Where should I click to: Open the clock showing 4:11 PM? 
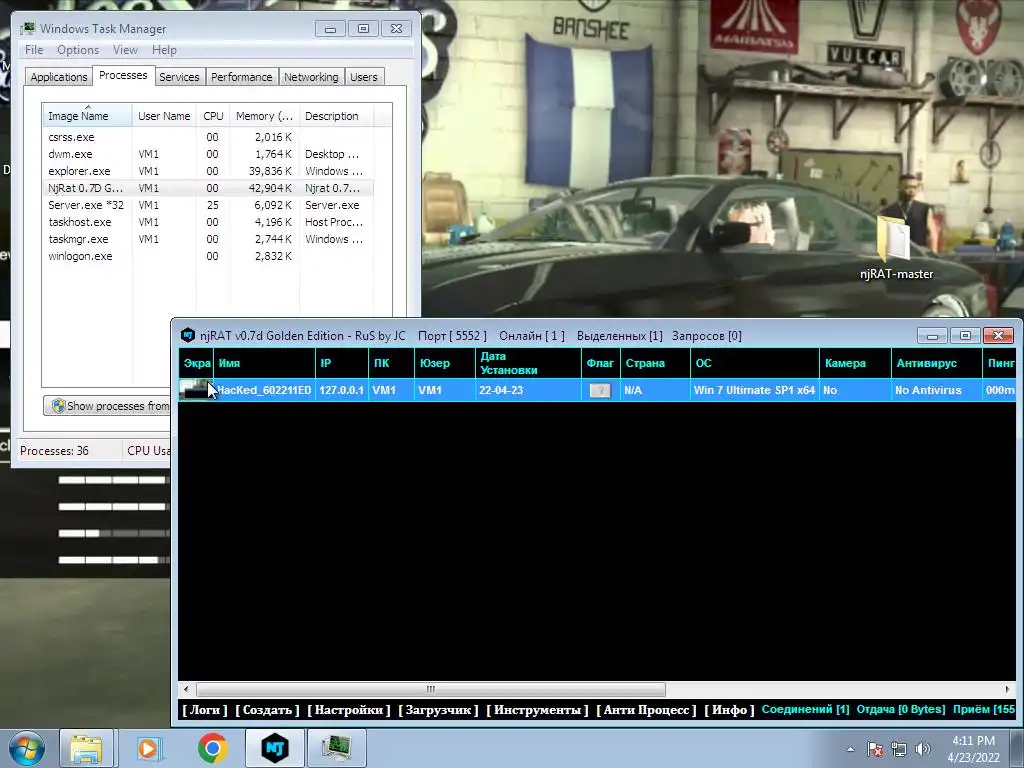[973, 749]
